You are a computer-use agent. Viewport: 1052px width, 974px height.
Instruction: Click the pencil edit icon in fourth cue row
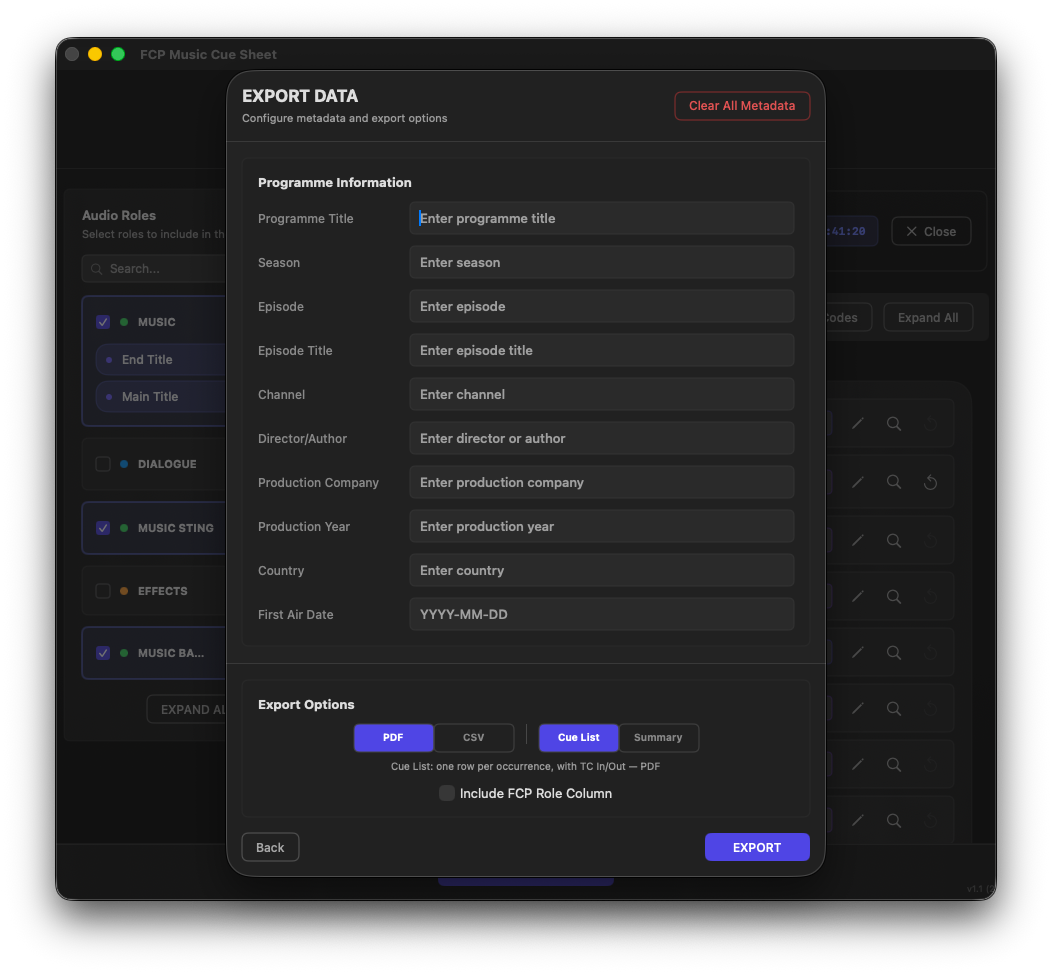click(857, 596)
